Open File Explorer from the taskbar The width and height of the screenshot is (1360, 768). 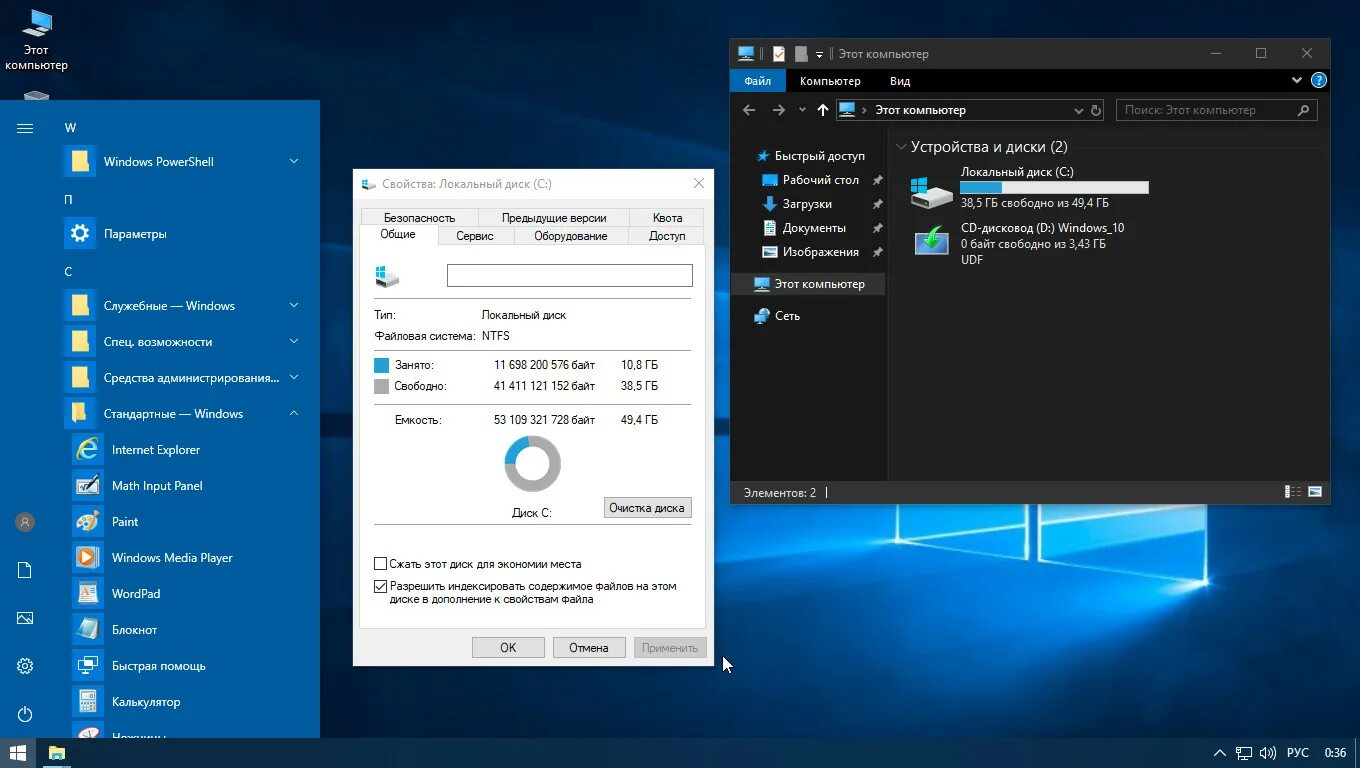57,753
